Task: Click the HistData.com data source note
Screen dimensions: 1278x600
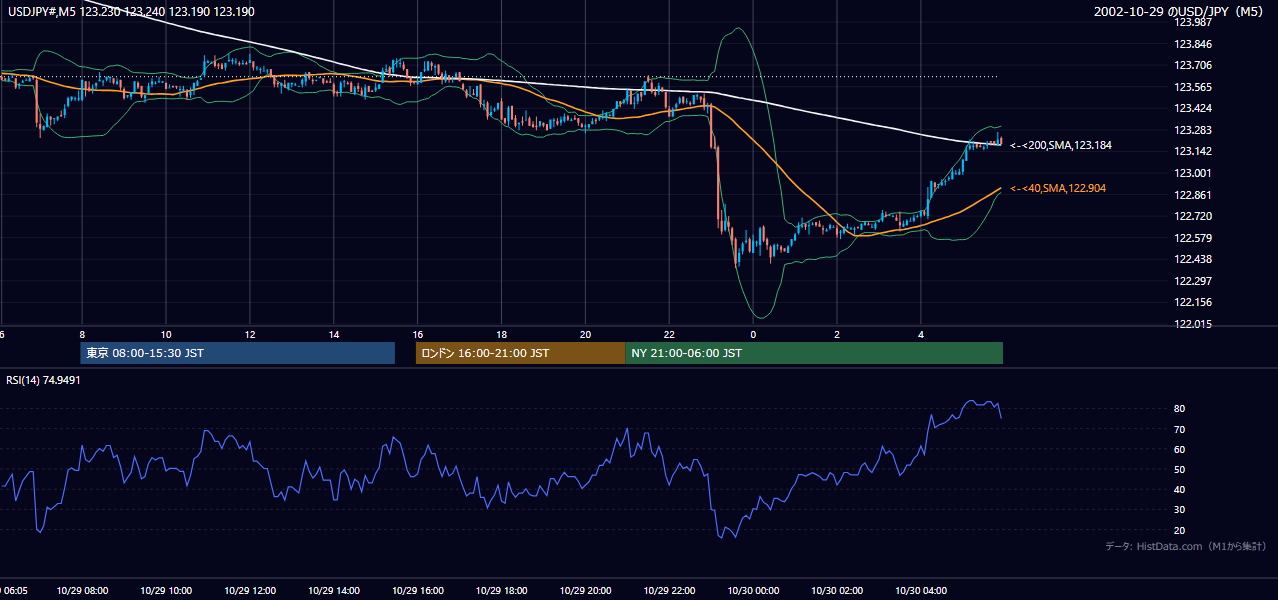Action: pos(1186,546)
